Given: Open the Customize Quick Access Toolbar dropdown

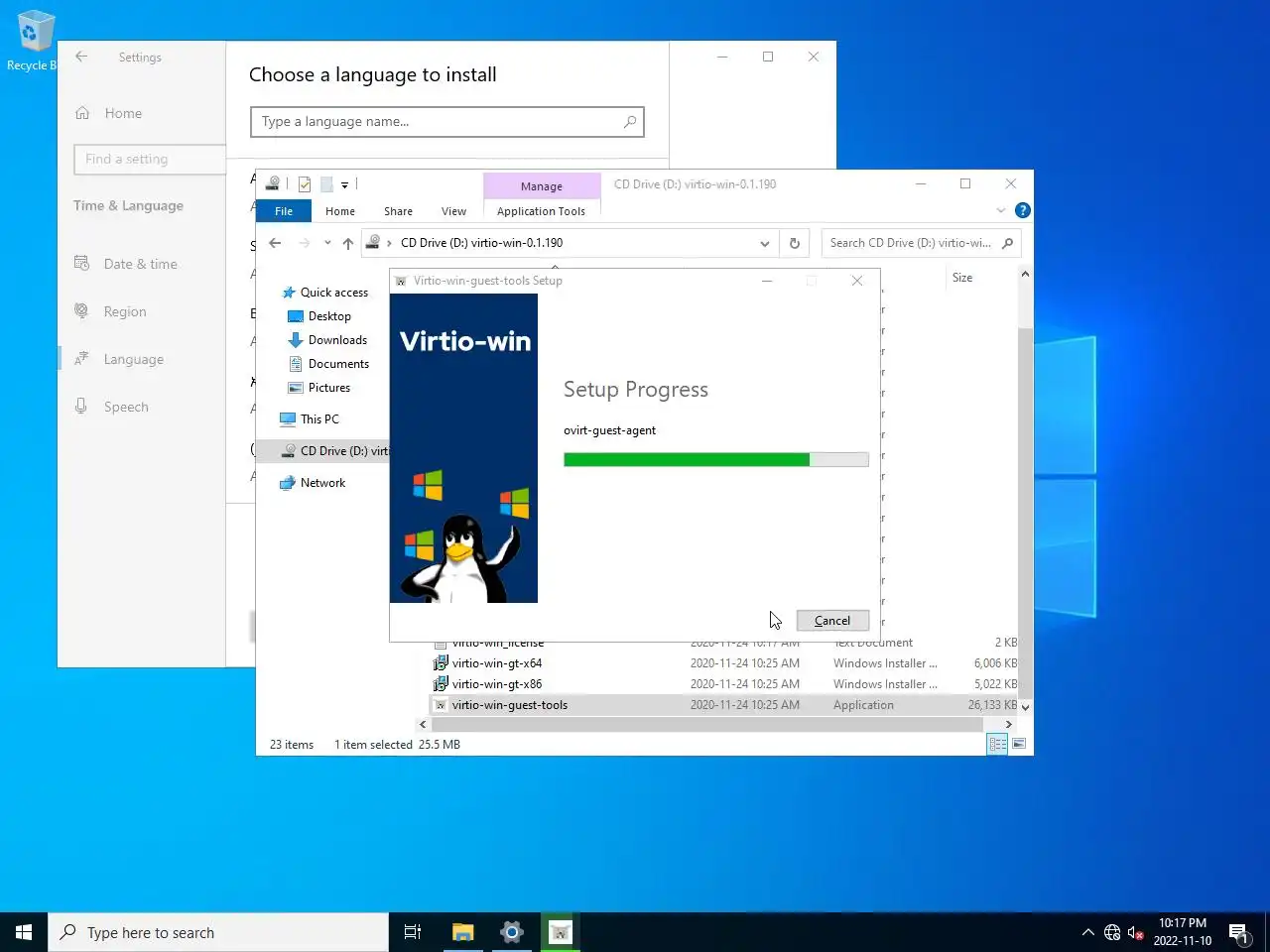Looking at the screenshot, I should (x=344, y=184).
